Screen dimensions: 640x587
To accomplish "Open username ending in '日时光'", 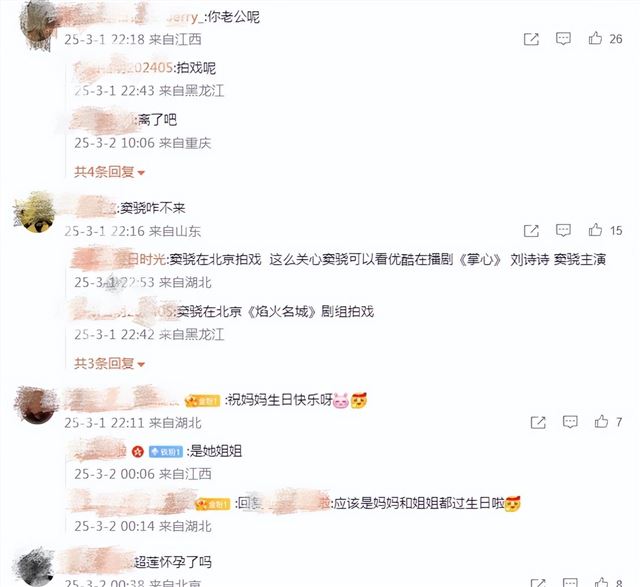I will point(118,259).
